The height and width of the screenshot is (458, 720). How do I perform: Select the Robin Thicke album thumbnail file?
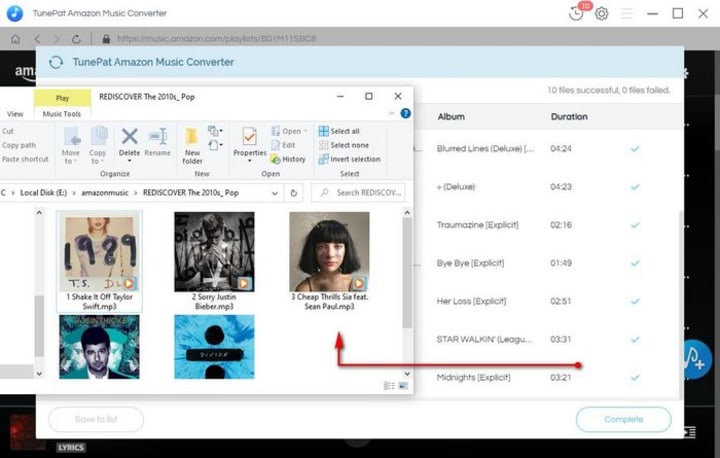tap(99, 347)
